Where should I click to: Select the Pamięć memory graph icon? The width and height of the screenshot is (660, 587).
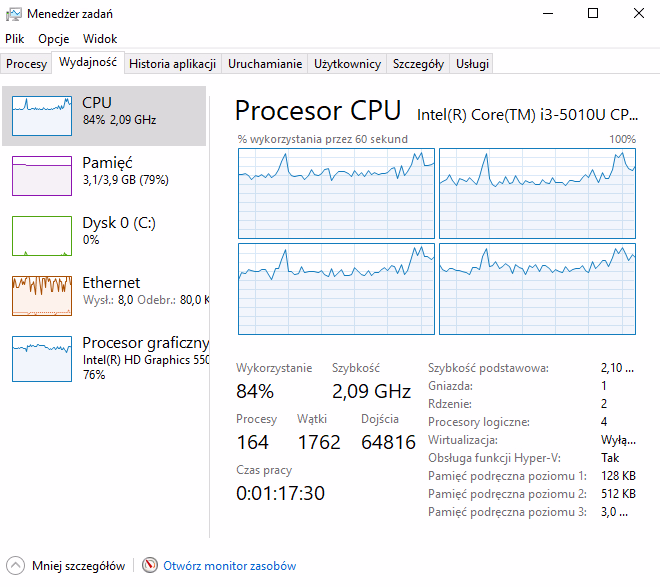pos(41,175)
